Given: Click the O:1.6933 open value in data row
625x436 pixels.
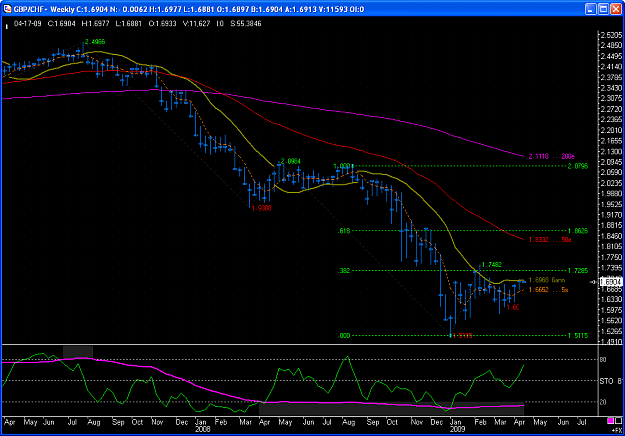Looking at the screenshot, I should point(162,24).
